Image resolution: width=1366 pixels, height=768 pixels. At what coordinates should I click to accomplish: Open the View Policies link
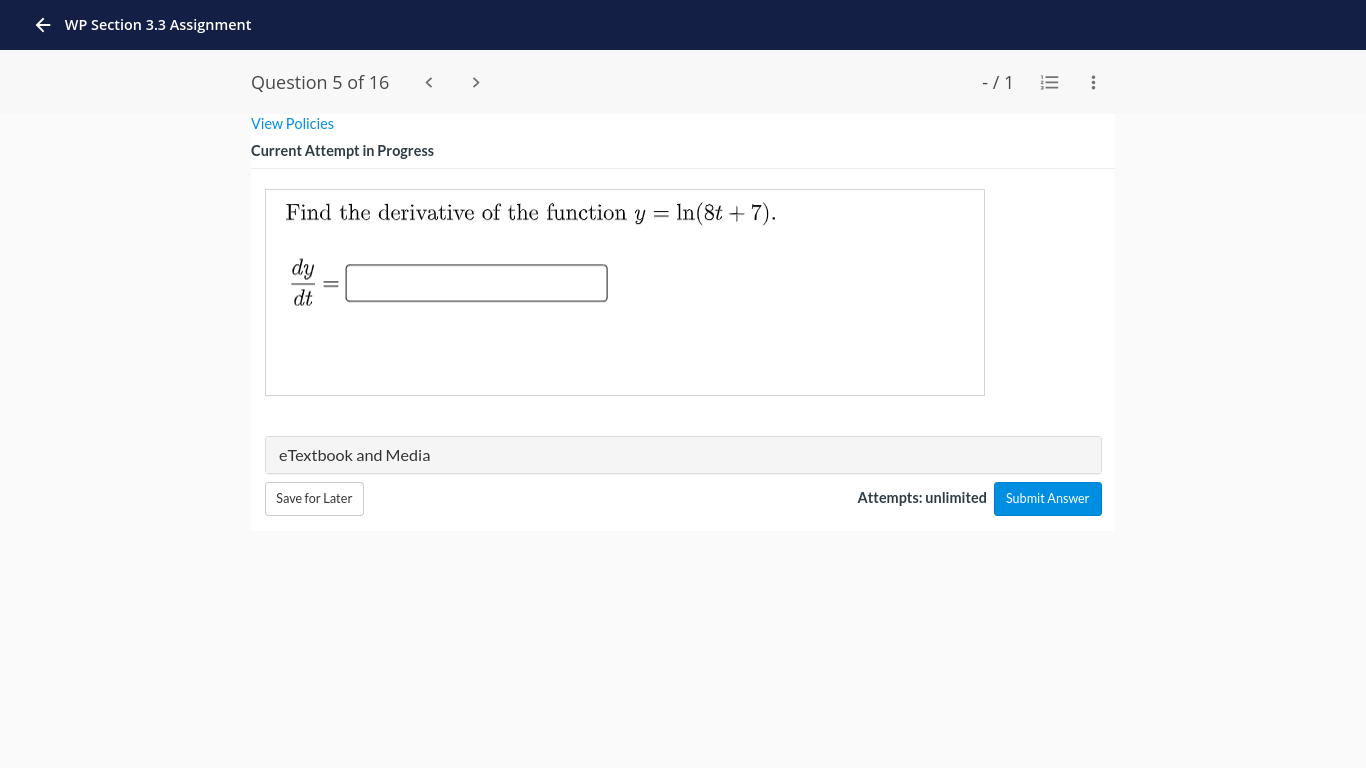click(292, 123)
